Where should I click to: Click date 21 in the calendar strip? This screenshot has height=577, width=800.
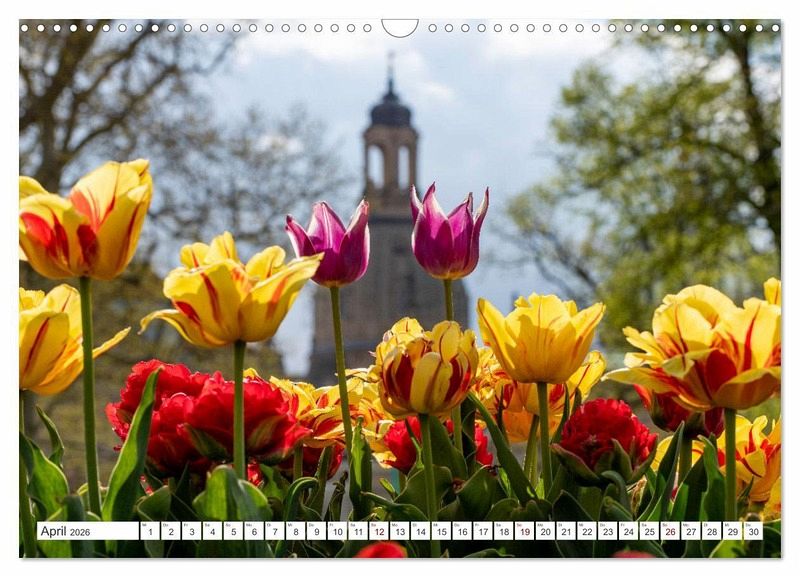pos(566,531)
